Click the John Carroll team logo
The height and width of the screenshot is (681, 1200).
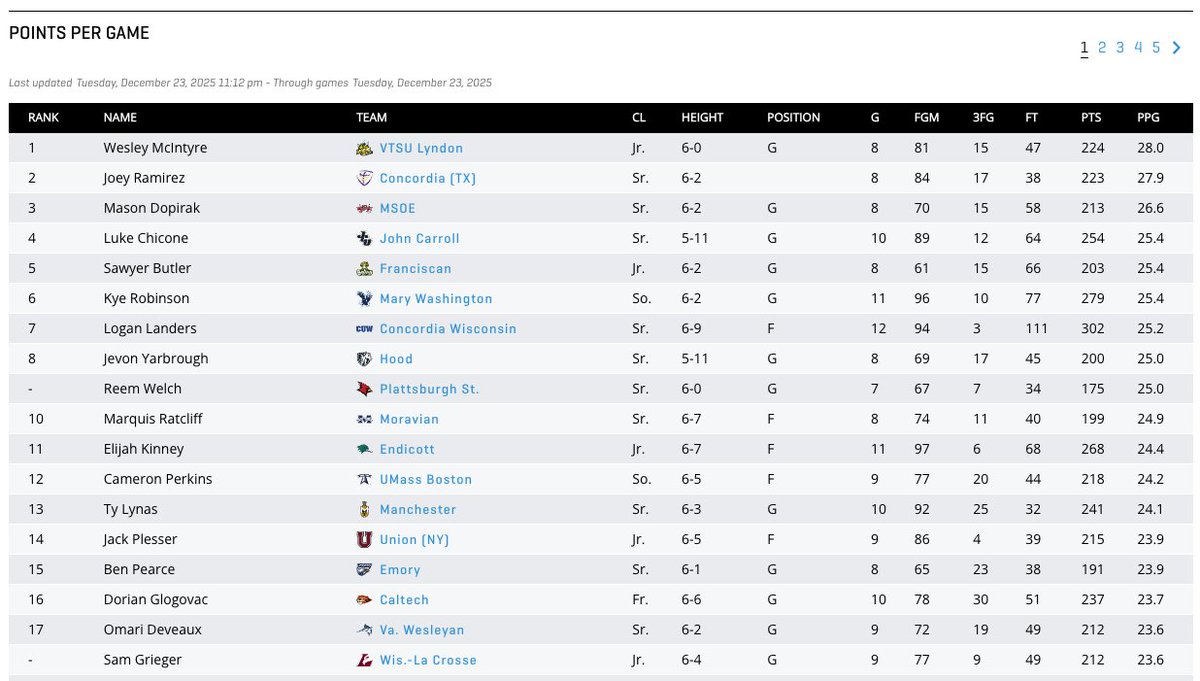pos(364,238)
